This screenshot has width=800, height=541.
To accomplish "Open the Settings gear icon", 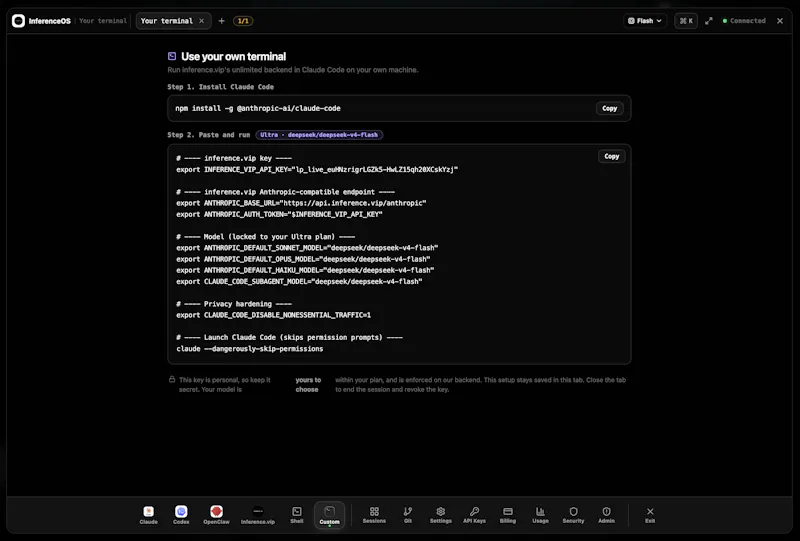I will tap(440, 514).
